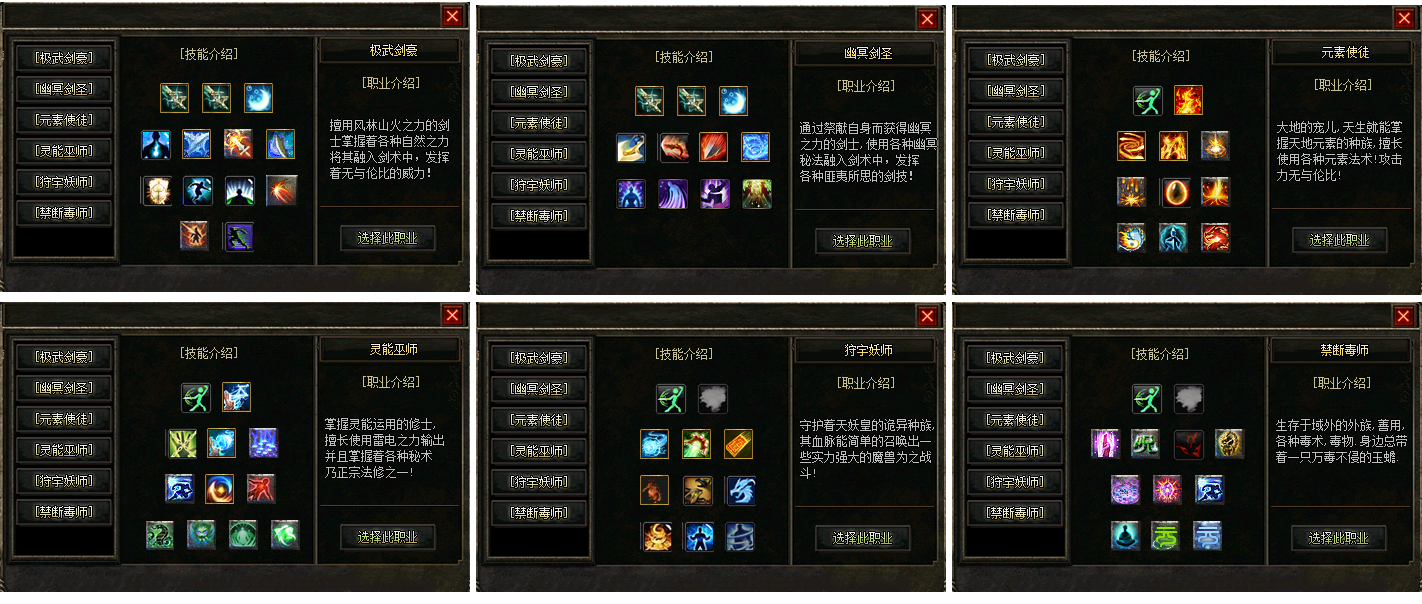Choose the golden mask skill icon in 禁断毒师 panel
This screenshot has height=604, width=1422.
click(x=1230, y=443)
